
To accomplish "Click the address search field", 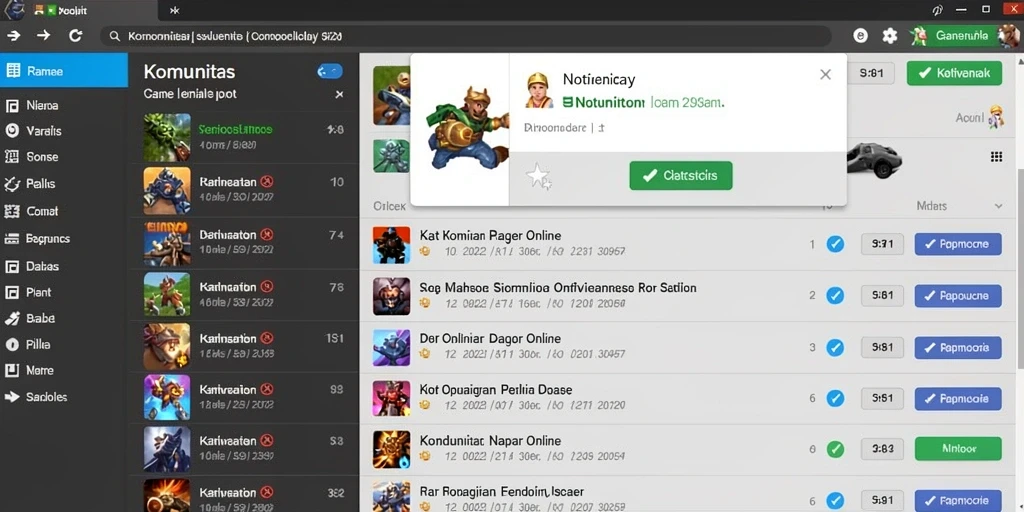I will (x=466, y=36).
